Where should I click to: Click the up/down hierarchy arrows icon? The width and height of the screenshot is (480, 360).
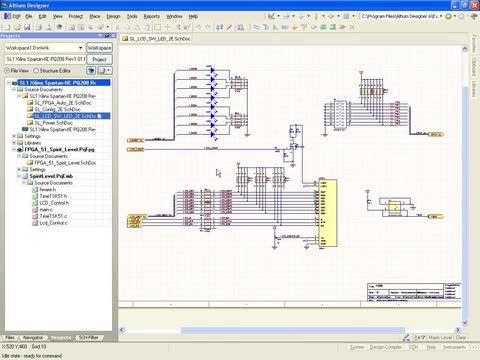click(219, 27)
